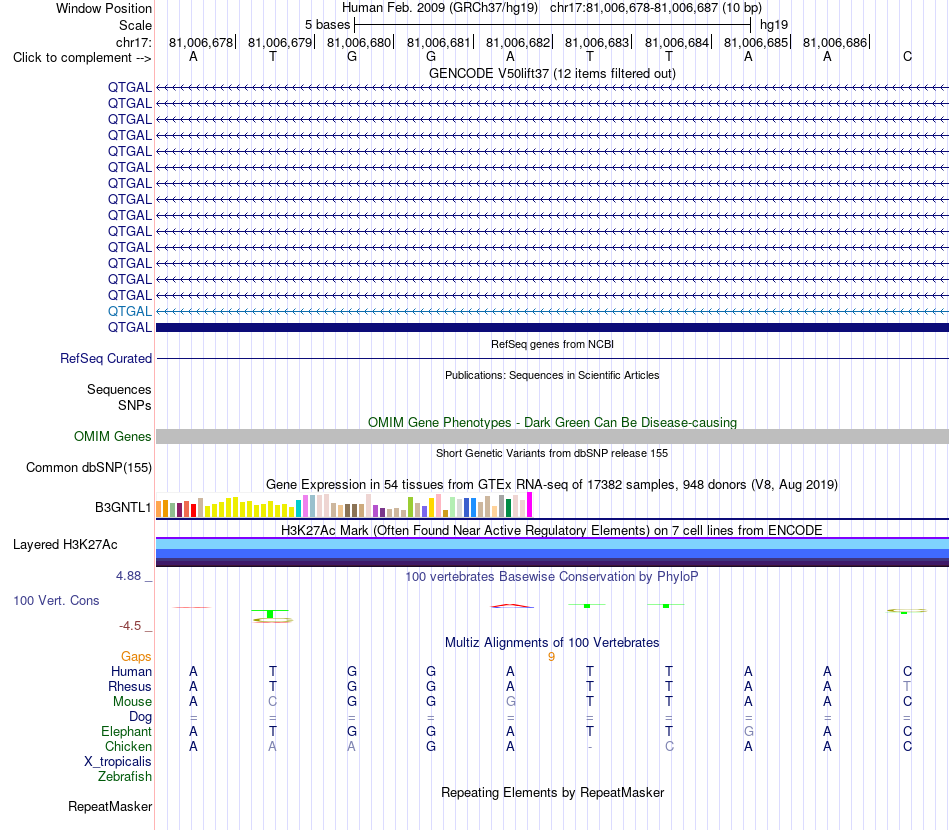Image resolution: width=950 pixels, height=830 pixels.
Task: Open the H3K27Ac Mark track title
Action: [552, 531]
